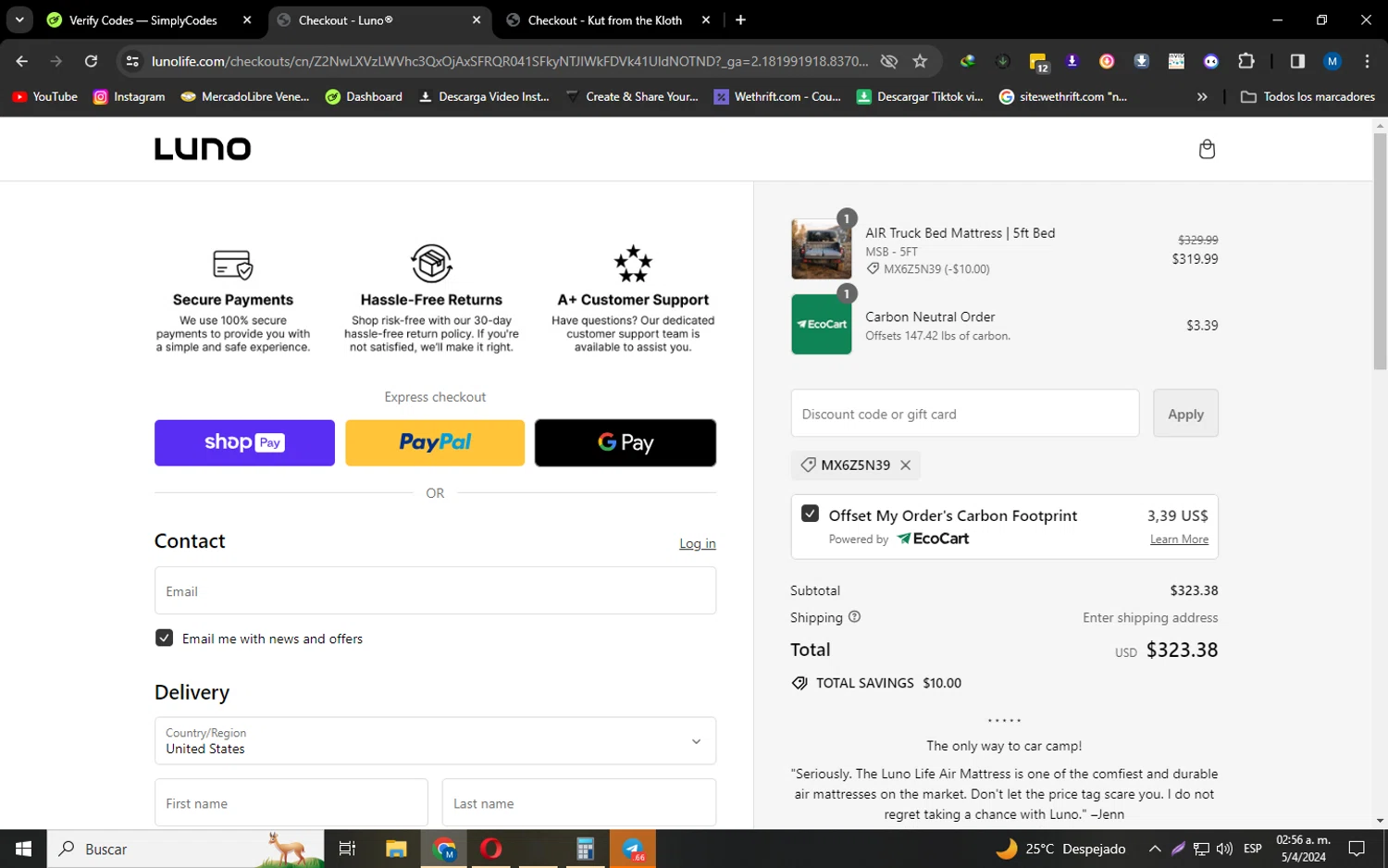
Task: Show more bookmarks chevron
Action: [1202, 96]
